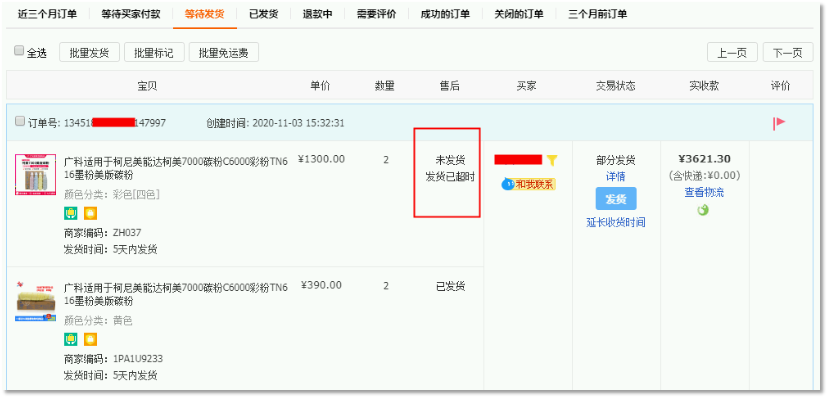Tick the 全选 select-all checkbox
The image size is (827, 397).
coord(19,51)
